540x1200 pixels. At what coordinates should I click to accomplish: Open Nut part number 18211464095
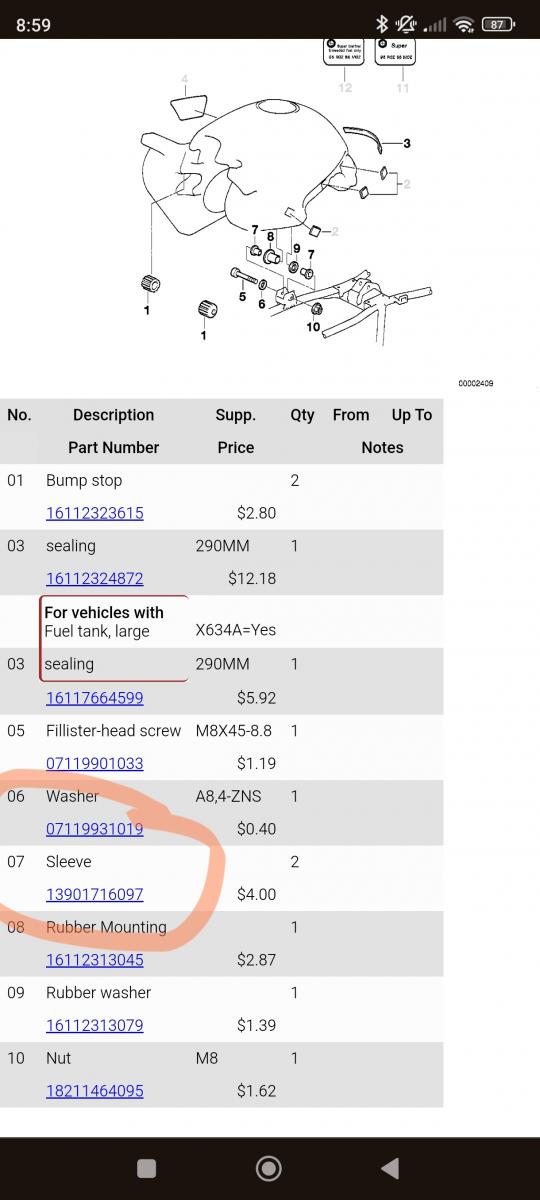(x=95, y=1091)
